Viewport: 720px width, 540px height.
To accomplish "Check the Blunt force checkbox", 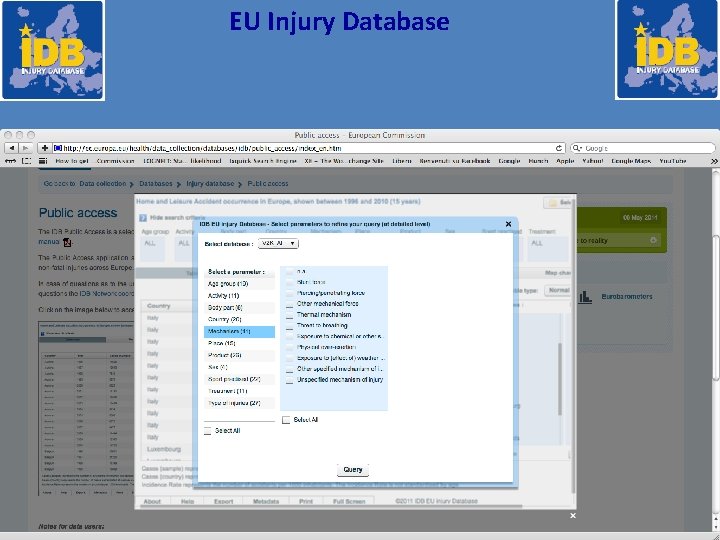I will click(x=289, y=282).
